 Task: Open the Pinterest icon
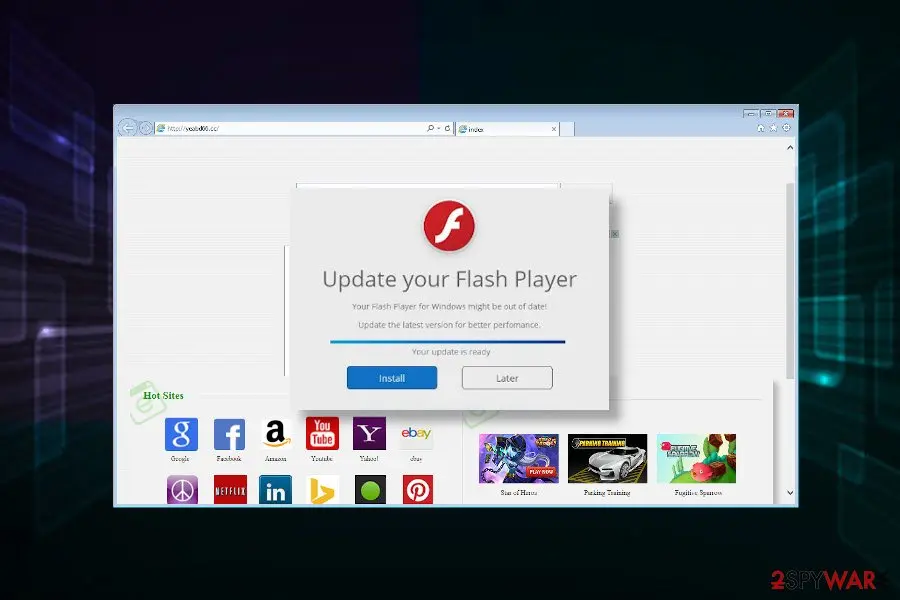pyautogui.click(x=418, y=490)
